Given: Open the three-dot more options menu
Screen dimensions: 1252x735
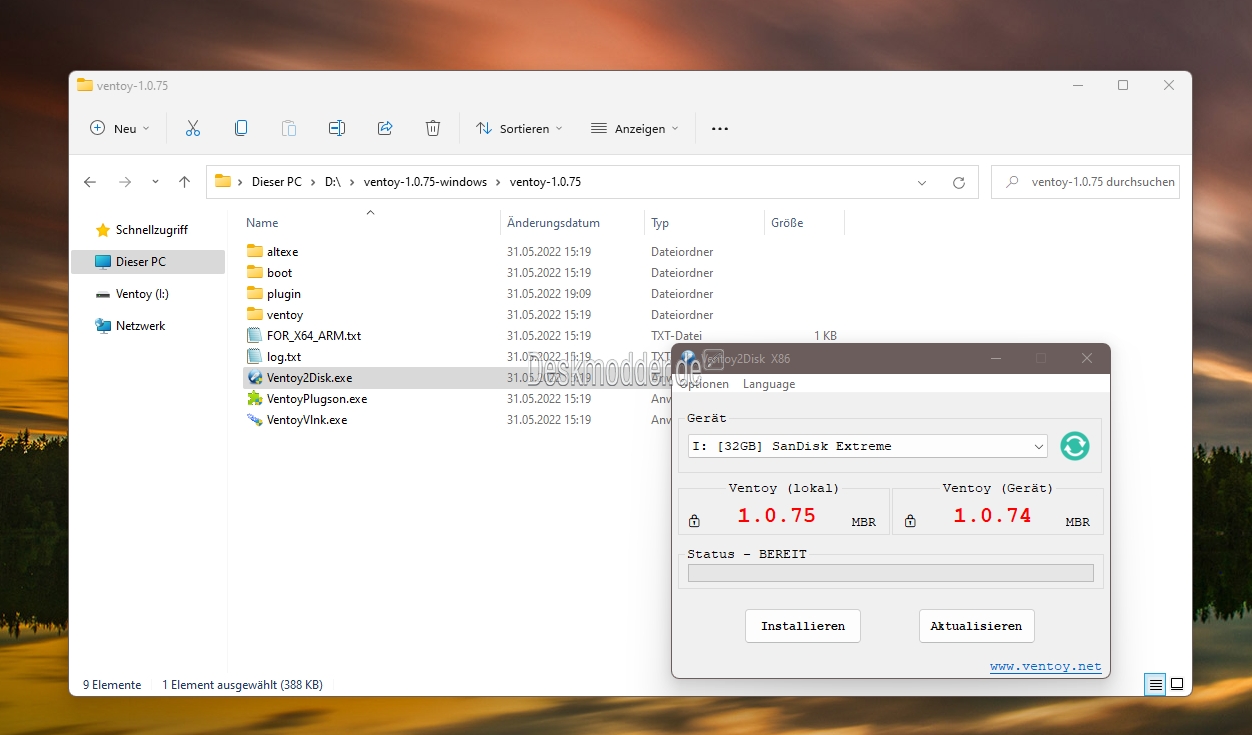Looking at the screenshot, I should 720,128.
